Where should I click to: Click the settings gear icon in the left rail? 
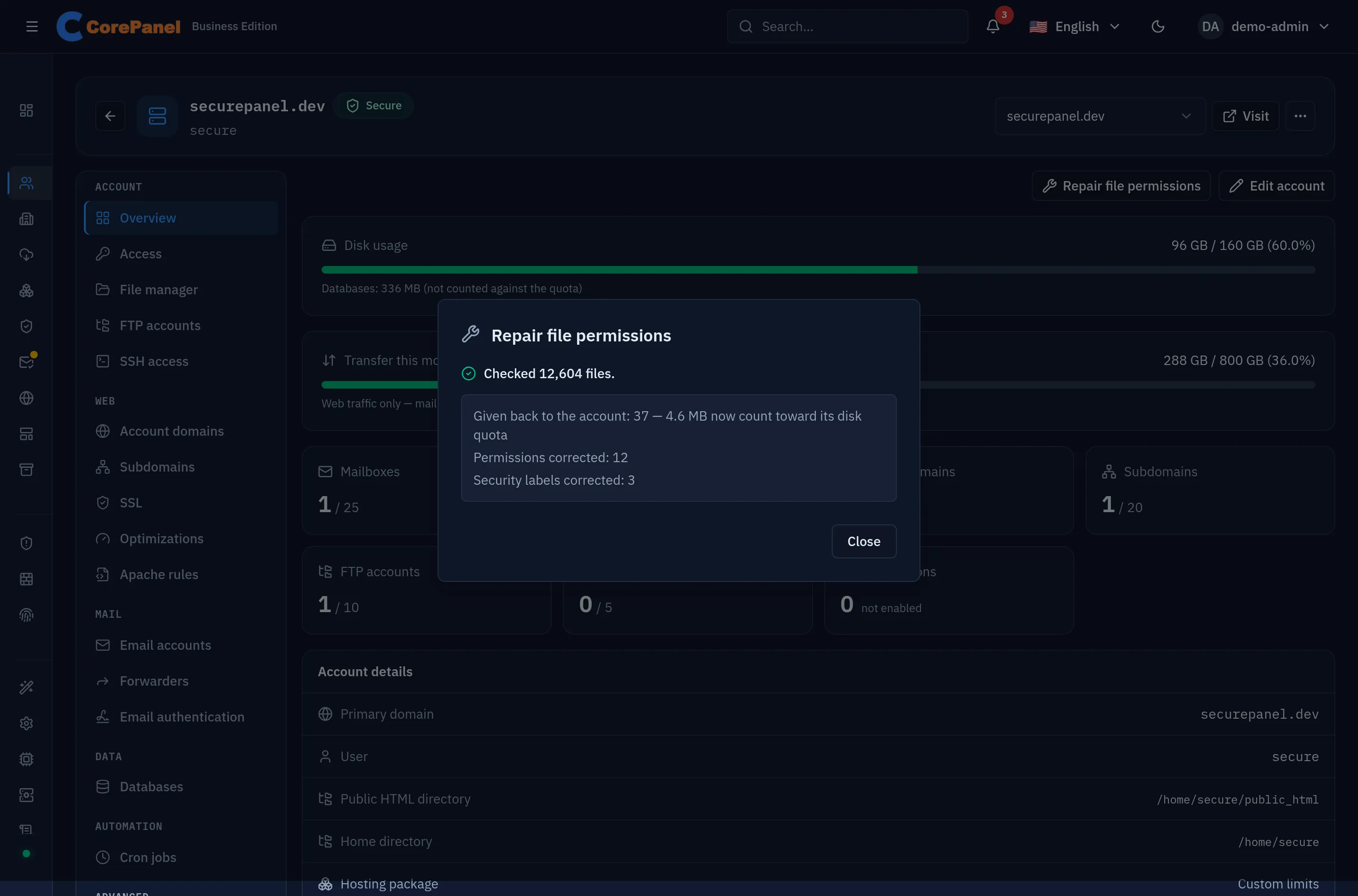pos(26,723)
